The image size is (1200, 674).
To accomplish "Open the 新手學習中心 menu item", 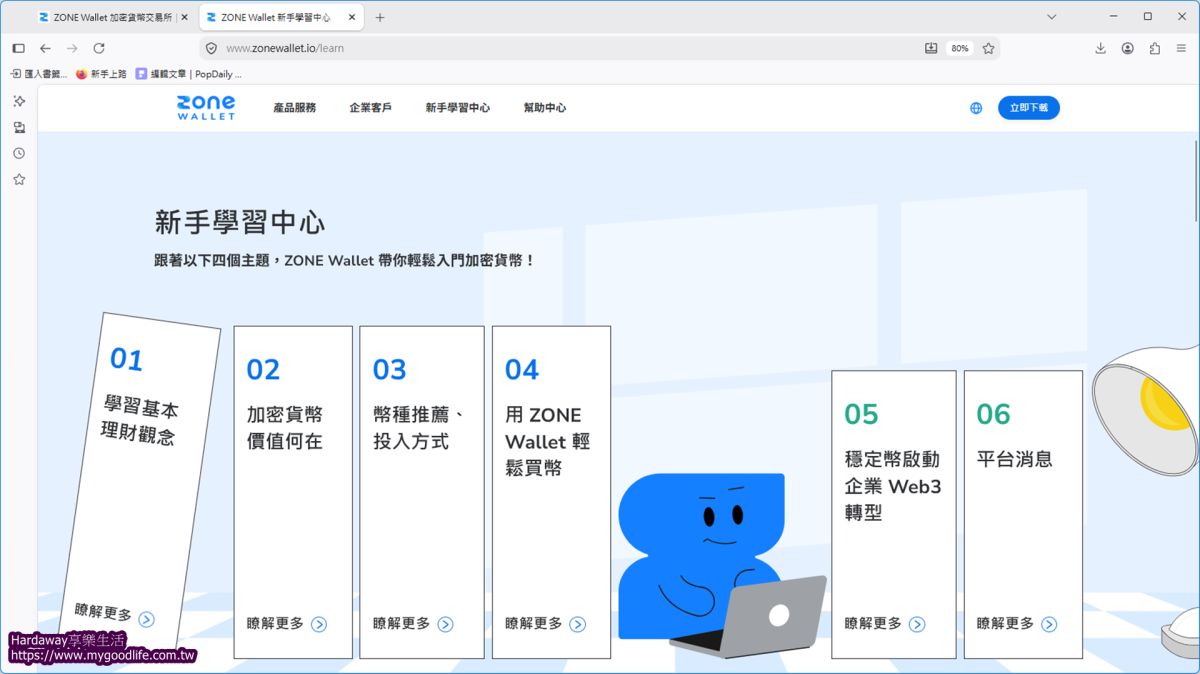I will pyautogui.click(x=457, y=108).
